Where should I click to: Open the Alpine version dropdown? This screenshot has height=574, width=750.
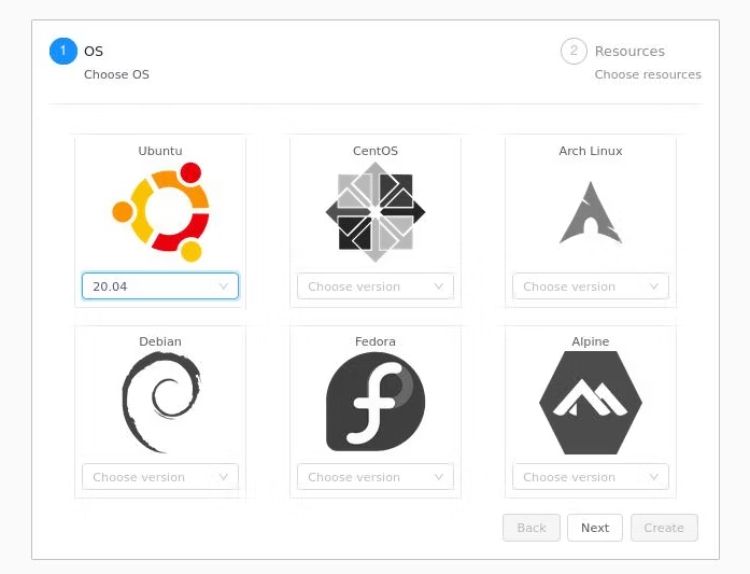coord(591,476)
